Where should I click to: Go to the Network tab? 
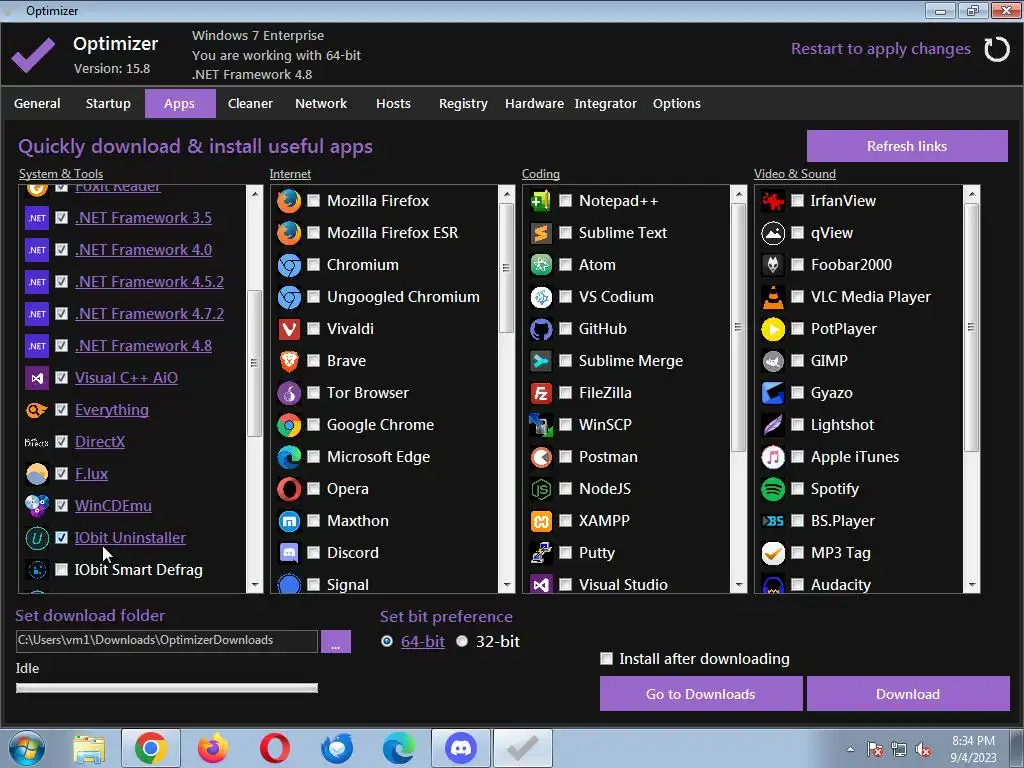click(321, 104)
